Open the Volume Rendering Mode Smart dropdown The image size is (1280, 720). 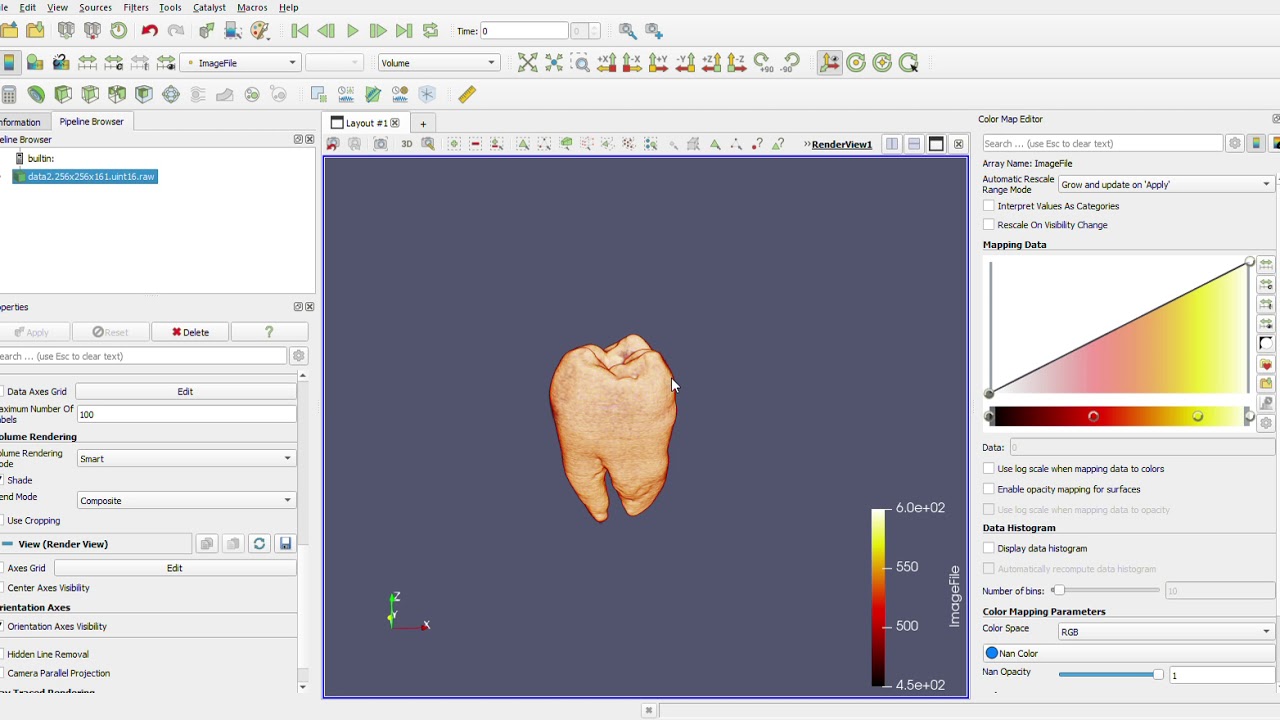(x=186, y=459)
